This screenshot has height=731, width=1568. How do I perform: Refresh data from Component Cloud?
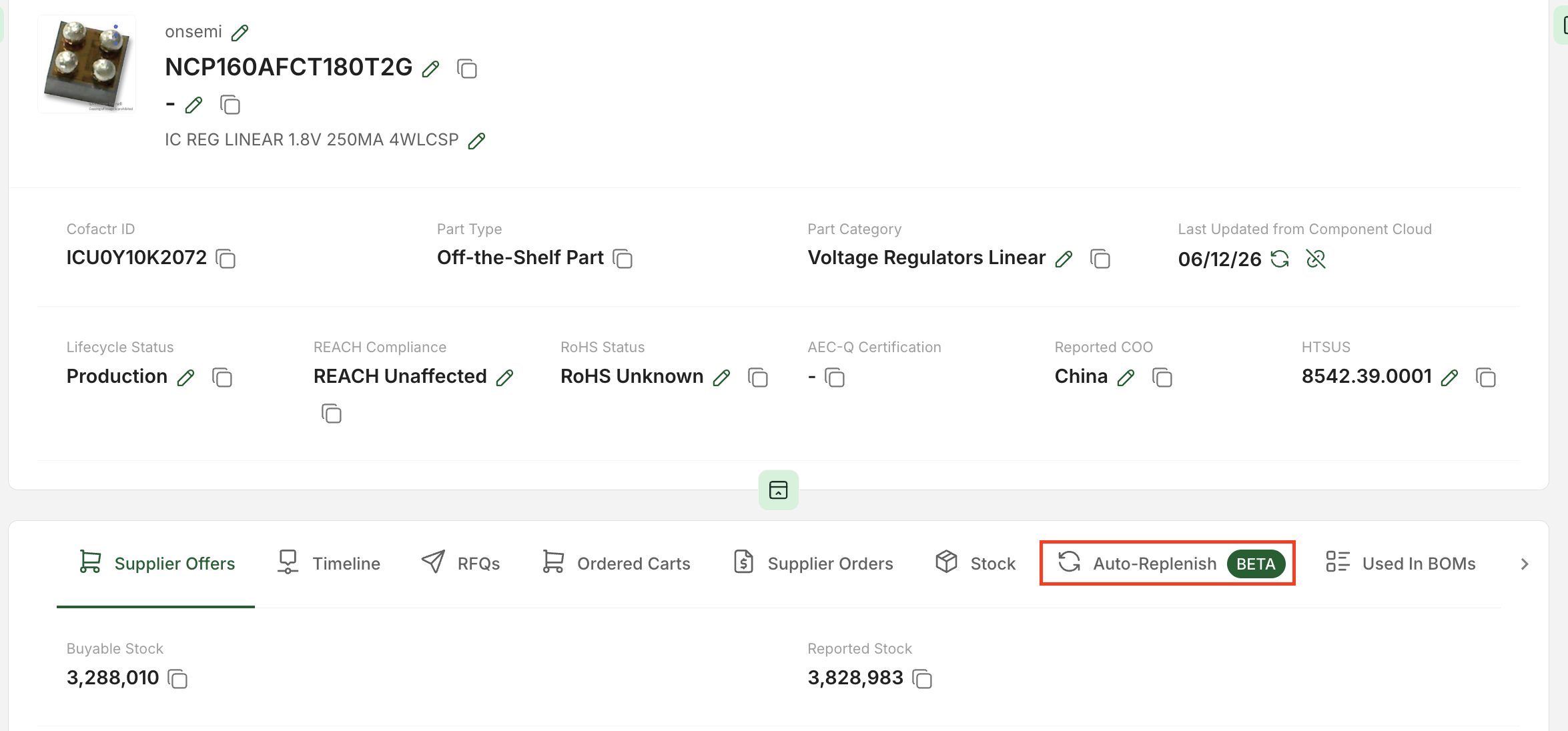coord(1280,259)
